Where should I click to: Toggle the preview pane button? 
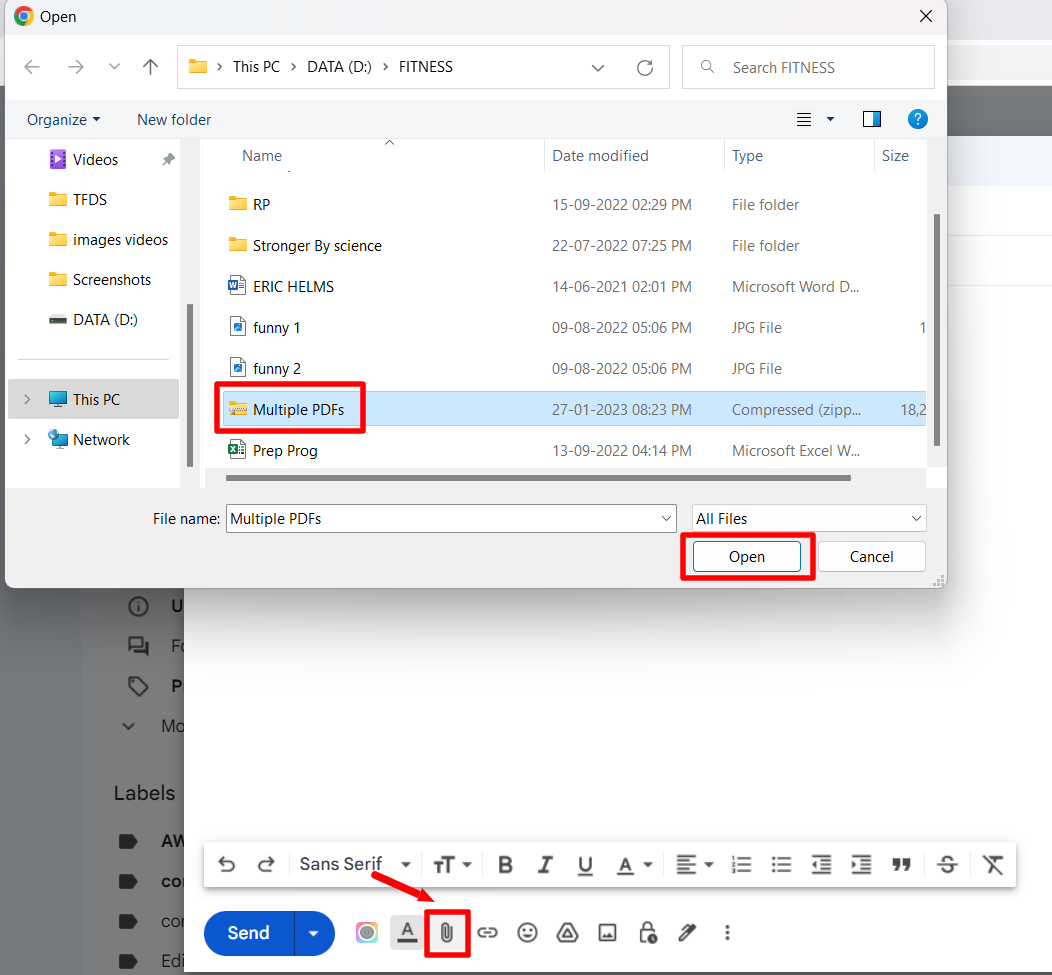(872, 119)
